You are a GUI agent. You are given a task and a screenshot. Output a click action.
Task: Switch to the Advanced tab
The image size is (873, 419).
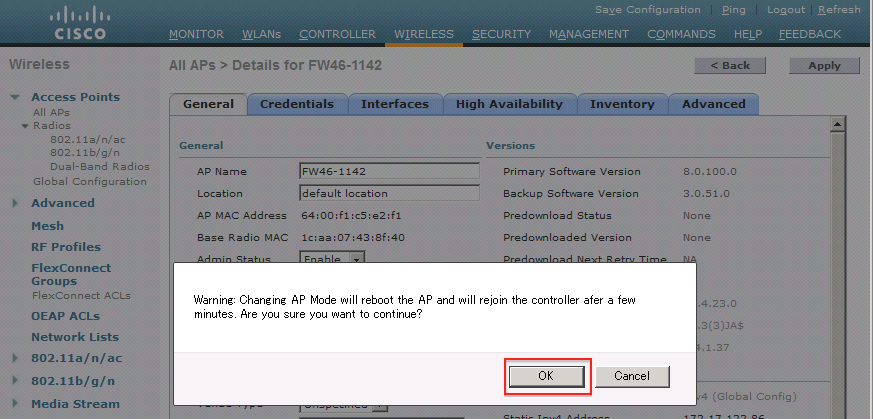(714, 104)
